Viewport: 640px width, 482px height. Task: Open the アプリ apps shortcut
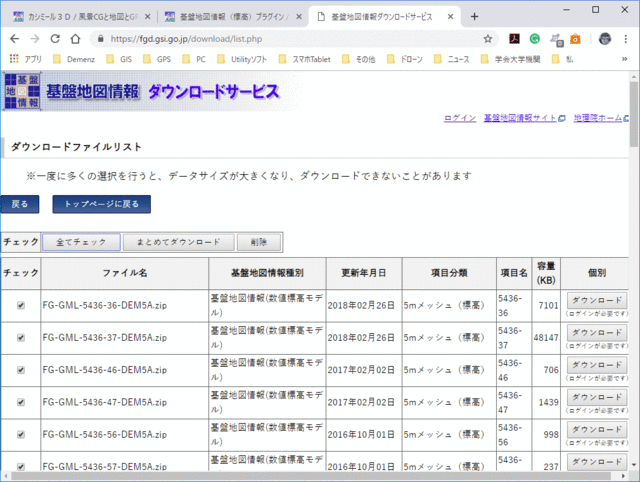click(x=25, y=59)
